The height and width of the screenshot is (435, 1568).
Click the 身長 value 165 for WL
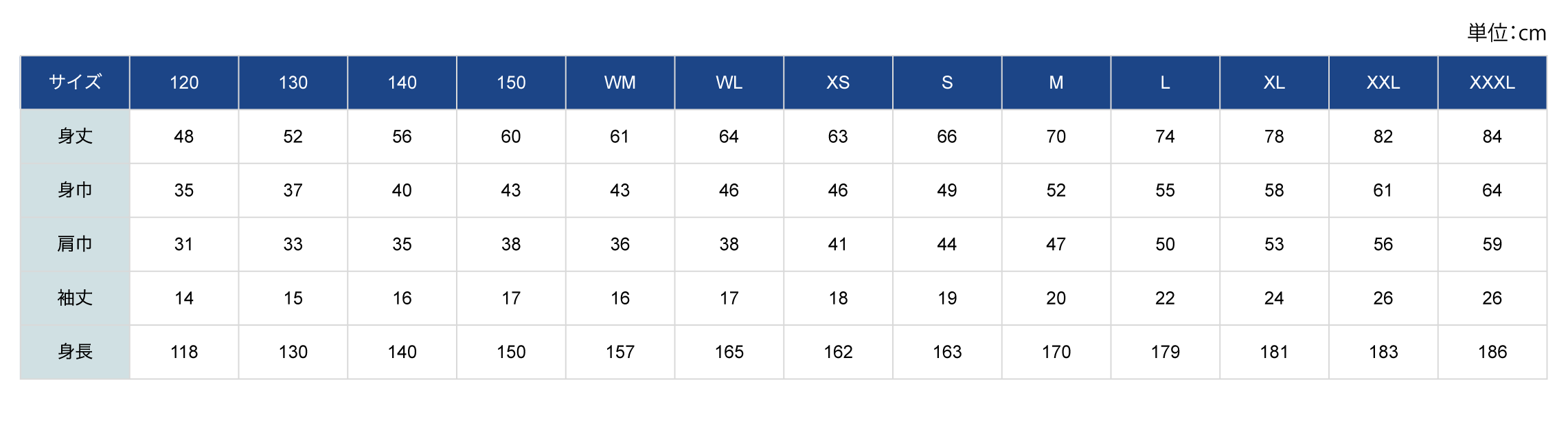pos(729,352)
